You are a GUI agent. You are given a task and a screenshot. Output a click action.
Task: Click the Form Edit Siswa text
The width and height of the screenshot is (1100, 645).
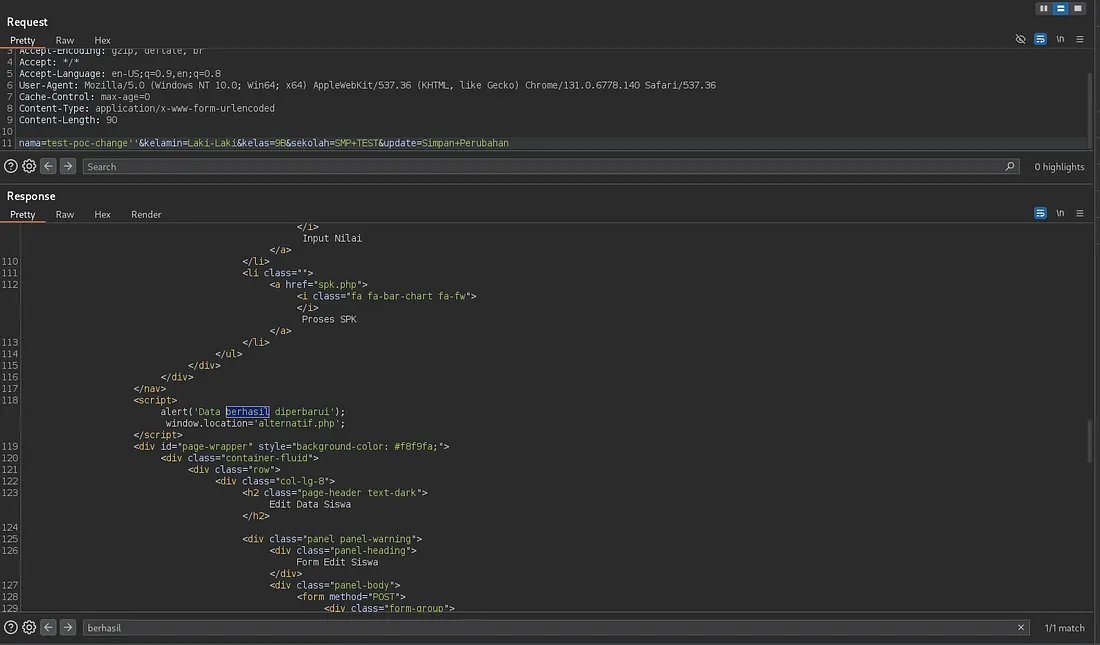tap(337, 562)
